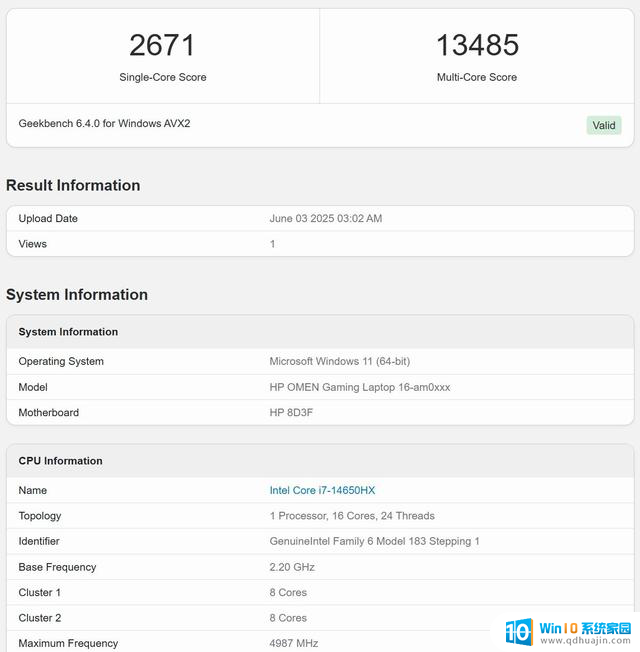Click the Result Information heading

pos(73,185)
